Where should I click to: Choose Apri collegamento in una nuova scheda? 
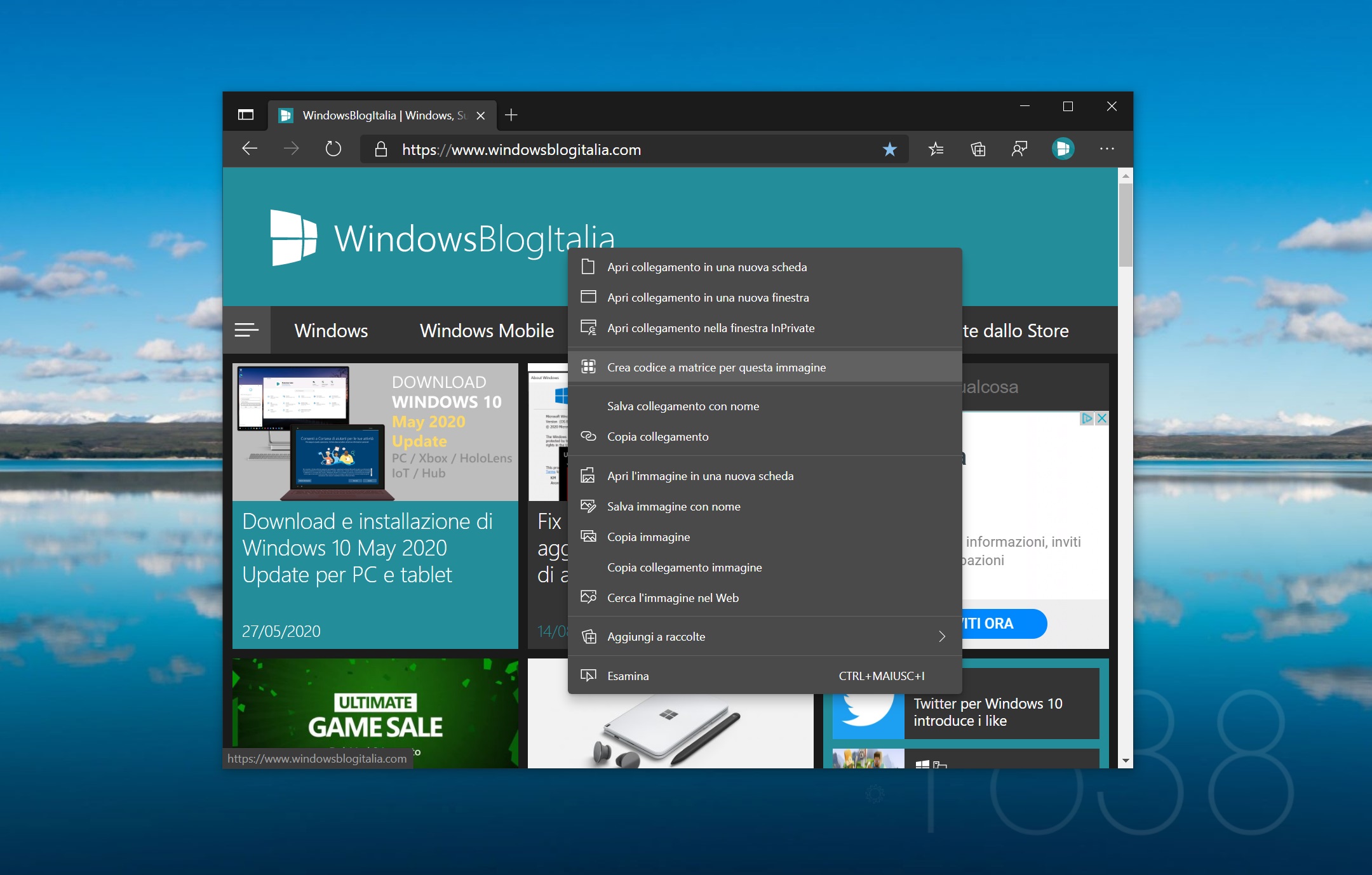point(765,267)
